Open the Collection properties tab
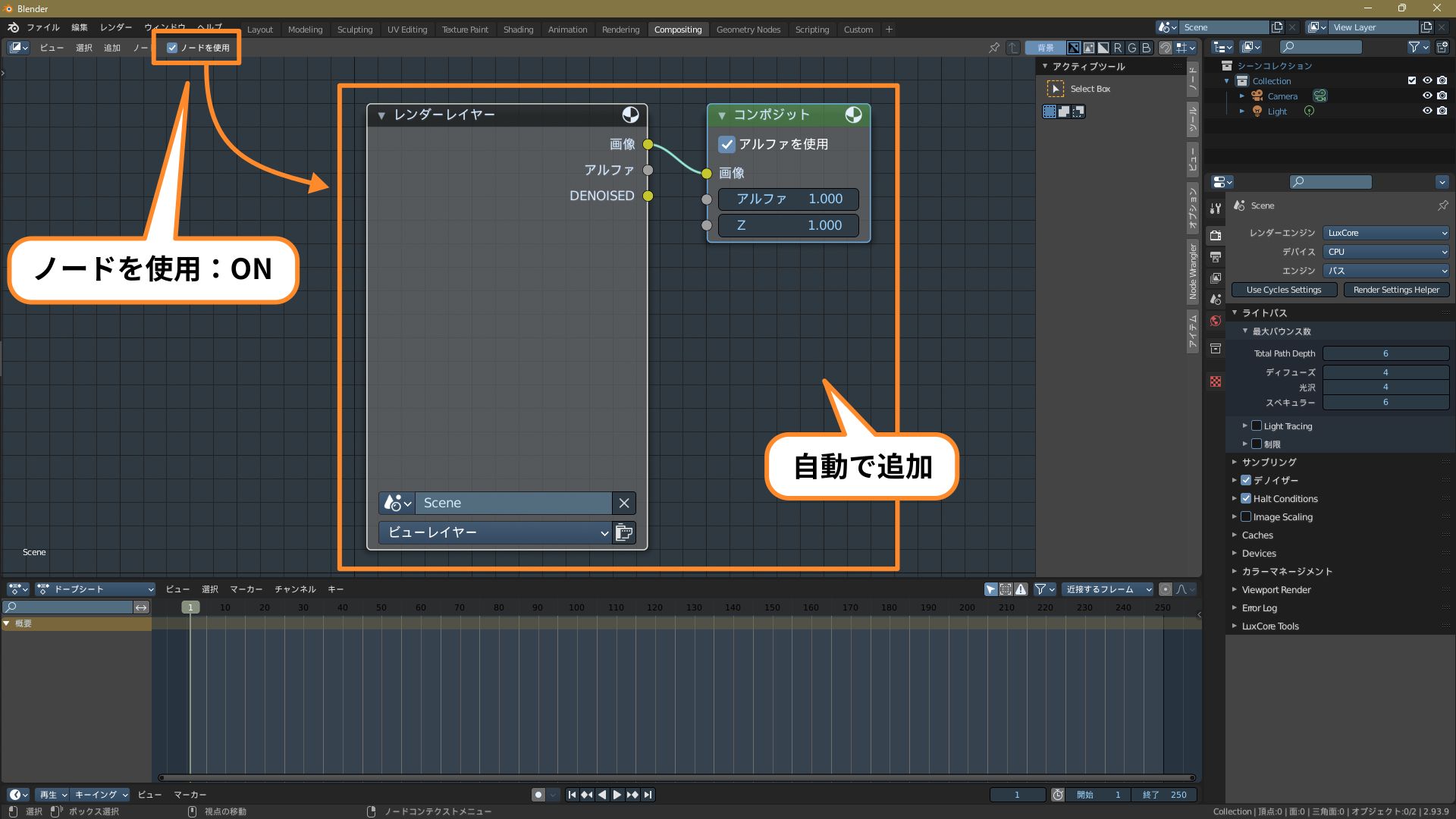Screen dimensions: 1456x819 (x=1216, y=348)
